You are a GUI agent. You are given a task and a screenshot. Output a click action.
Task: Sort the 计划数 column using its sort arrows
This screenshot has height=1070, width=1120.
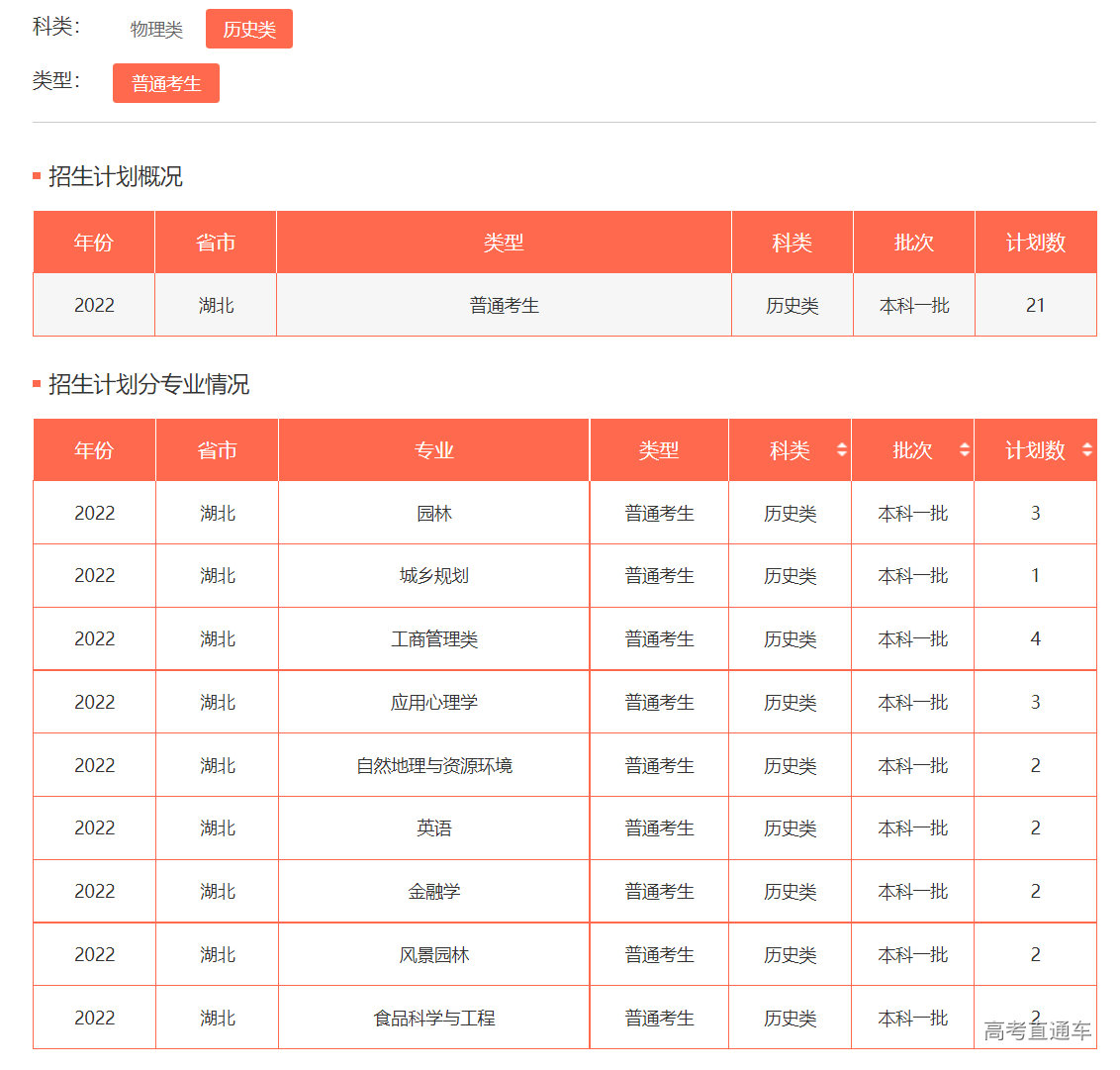pos(1087,449)
